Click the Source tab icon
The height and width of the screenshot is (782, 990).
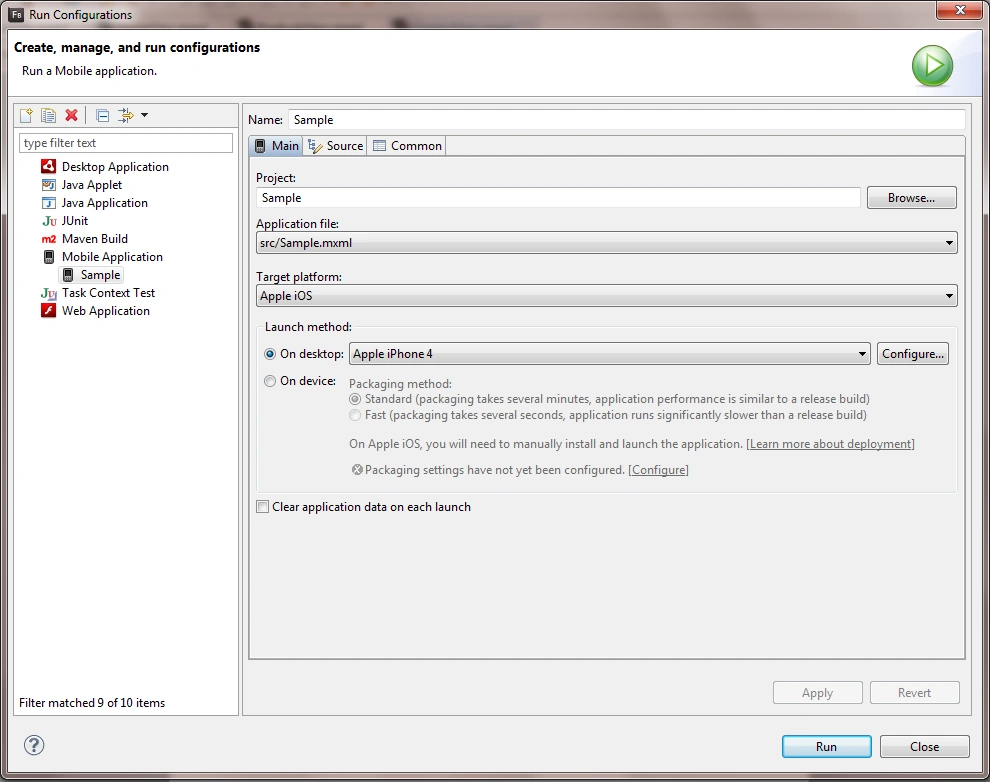[x=315, y=146]
